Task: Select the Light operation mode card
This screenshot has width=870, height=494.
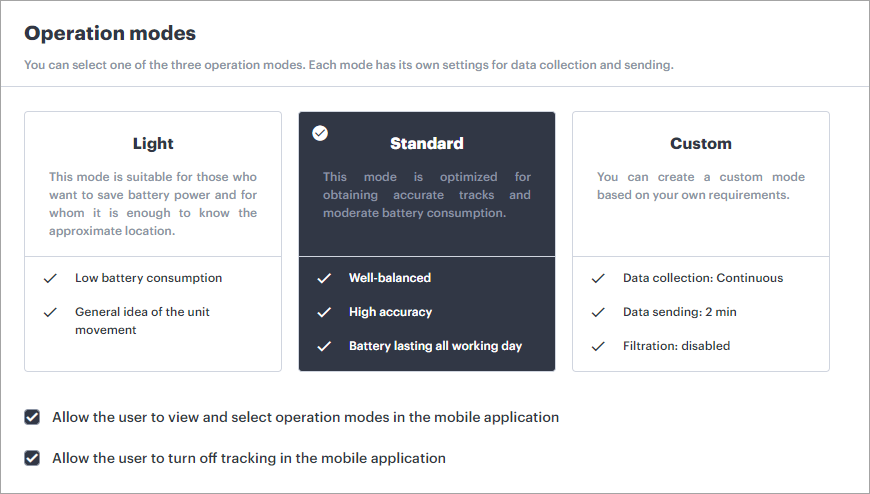Action: (153, 144)
